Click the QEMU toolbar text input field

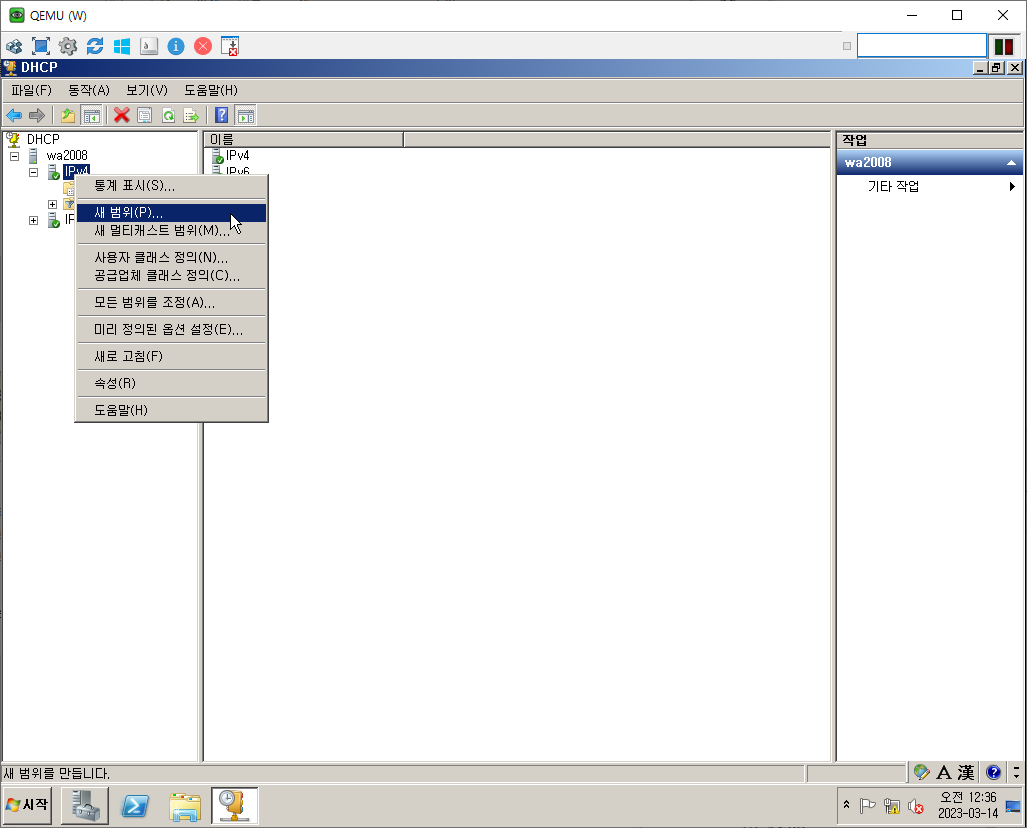922,46
